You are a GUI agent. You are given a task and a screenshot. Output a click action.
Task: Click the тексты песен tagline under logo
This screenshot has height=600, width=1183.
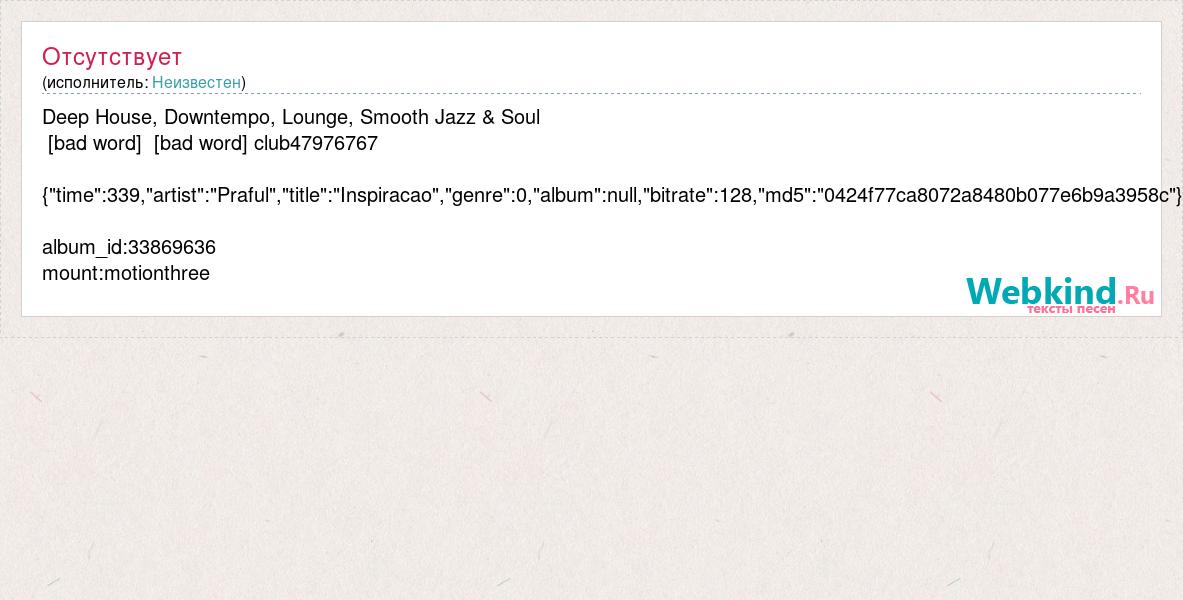tap(1071, 309)
